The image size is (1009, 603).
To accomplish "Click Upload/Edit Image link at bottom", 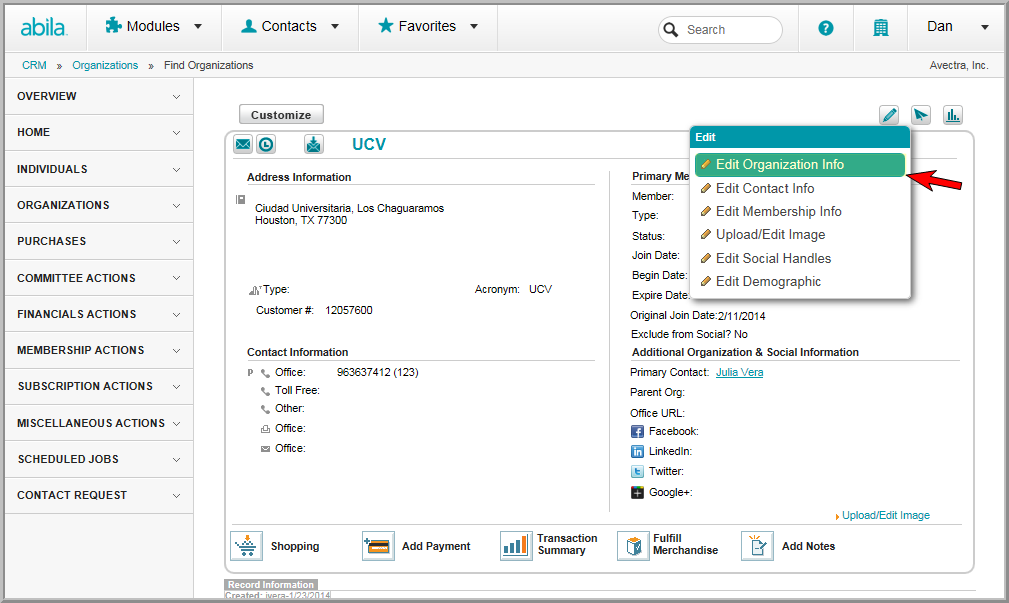I will coord(885,515).
